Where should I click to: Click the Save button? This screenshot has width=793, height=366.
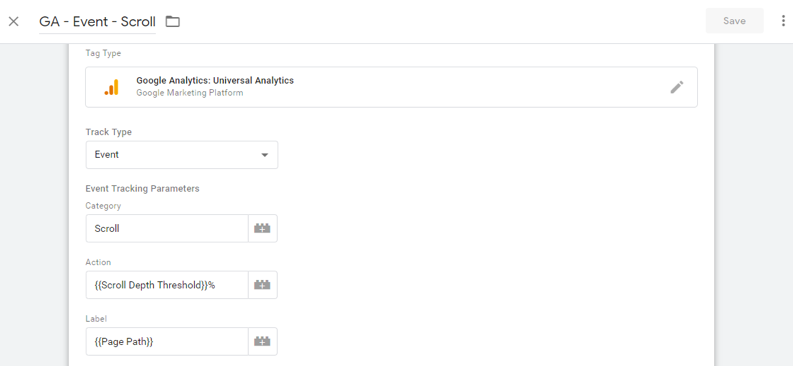coord(734,21)
